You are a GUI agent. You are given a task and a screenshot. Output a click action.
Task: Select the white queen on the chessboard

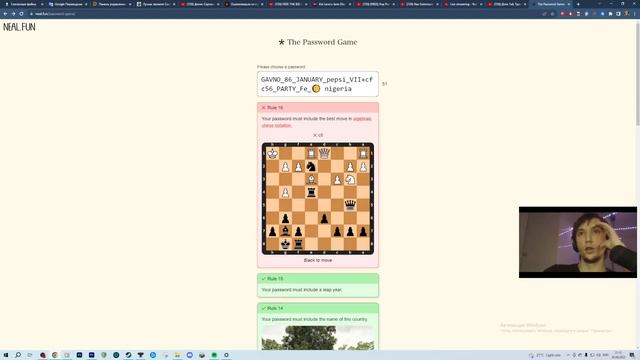[324, 153]
